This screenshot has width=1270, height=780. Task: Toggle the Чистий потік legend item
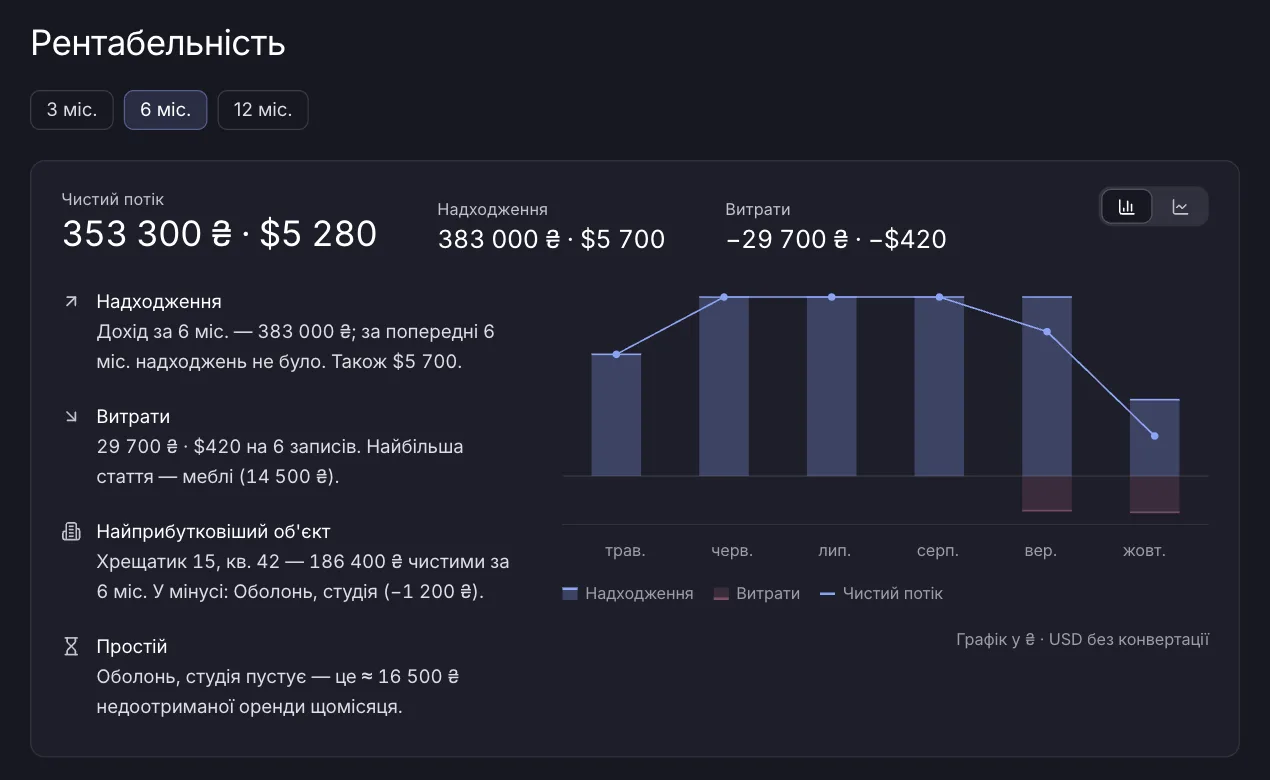881,593
